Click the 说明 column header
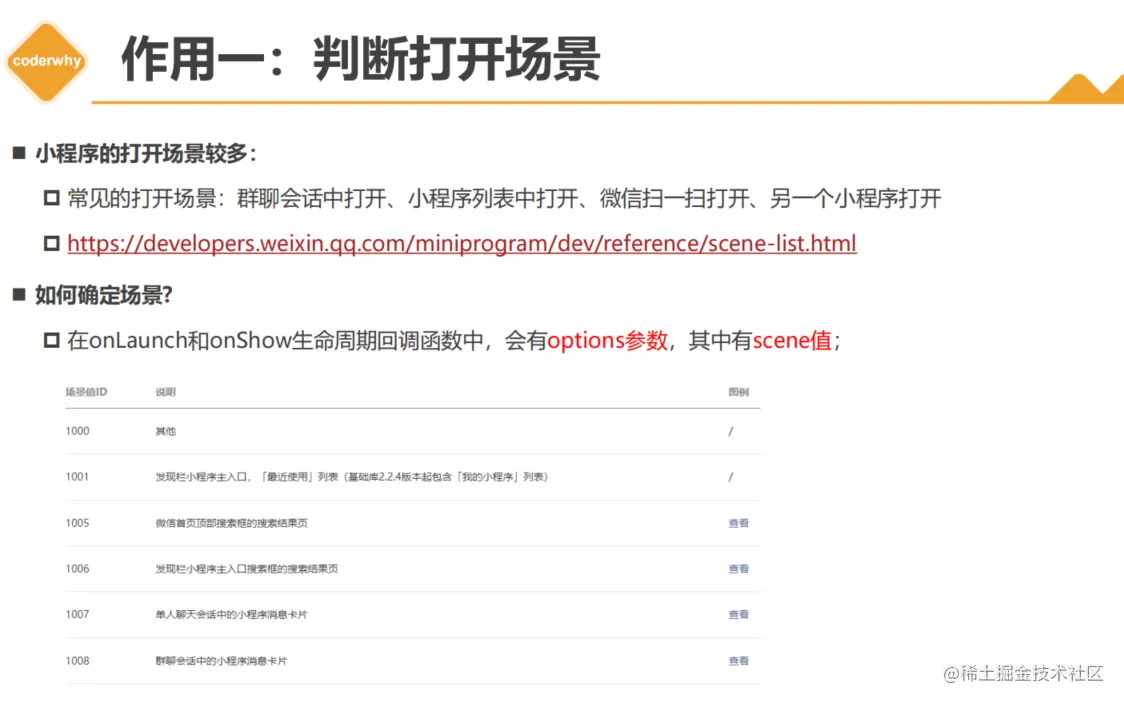This screenshot has height=704, width=1124. pyautogui.click(x=166, y=392)
